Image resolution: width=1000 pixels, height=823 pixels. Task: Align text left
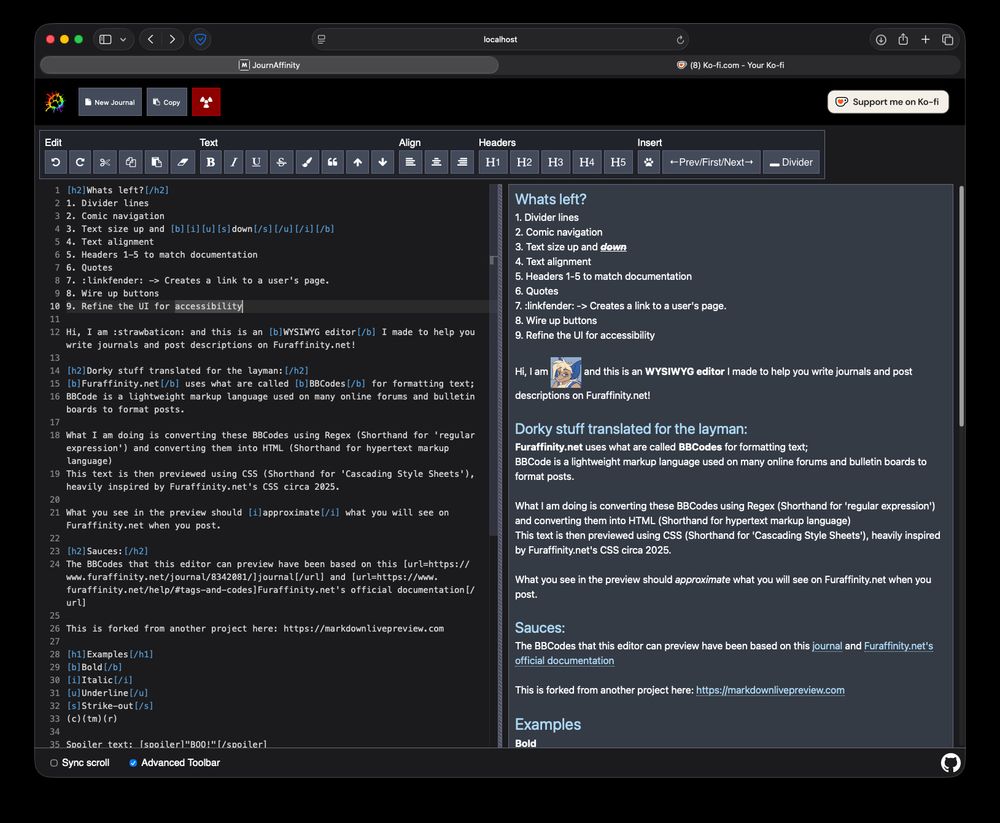[x=410, y=162]
